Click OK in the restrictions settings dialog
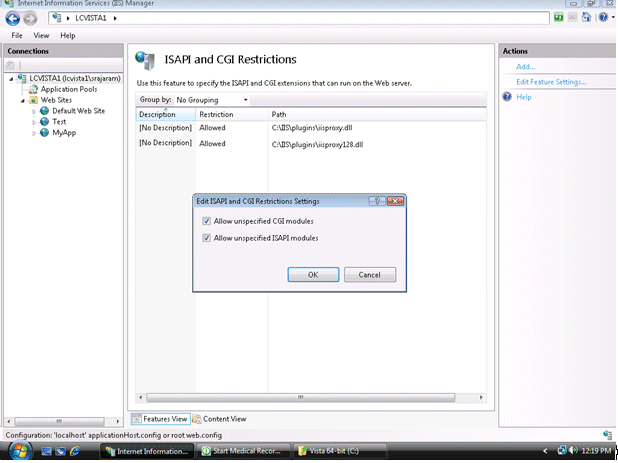Screen dimensions: 618x463 point(313,275)
